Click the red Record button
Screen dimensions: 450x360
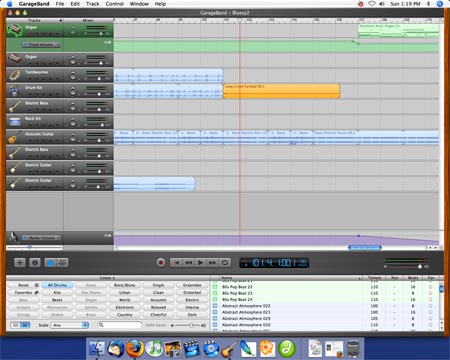coord(161,263)
